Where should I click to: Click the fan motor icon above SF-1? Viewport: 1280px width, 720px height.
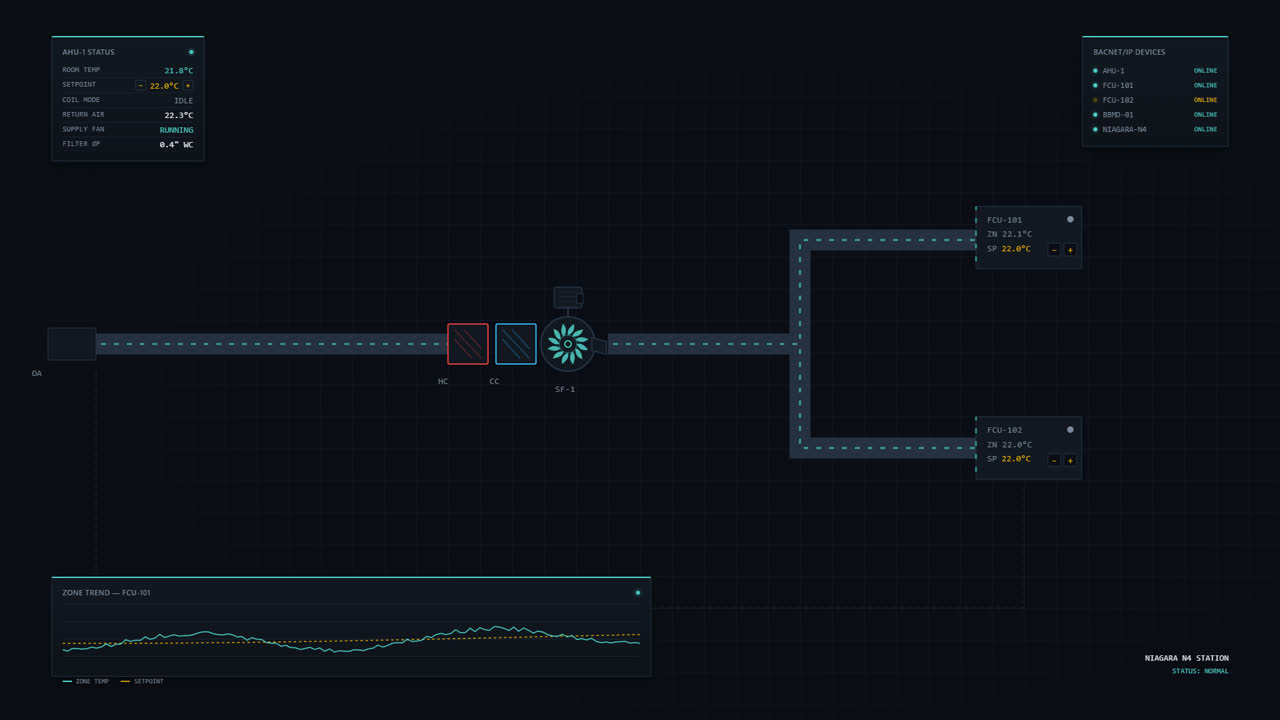coord(568,297)
